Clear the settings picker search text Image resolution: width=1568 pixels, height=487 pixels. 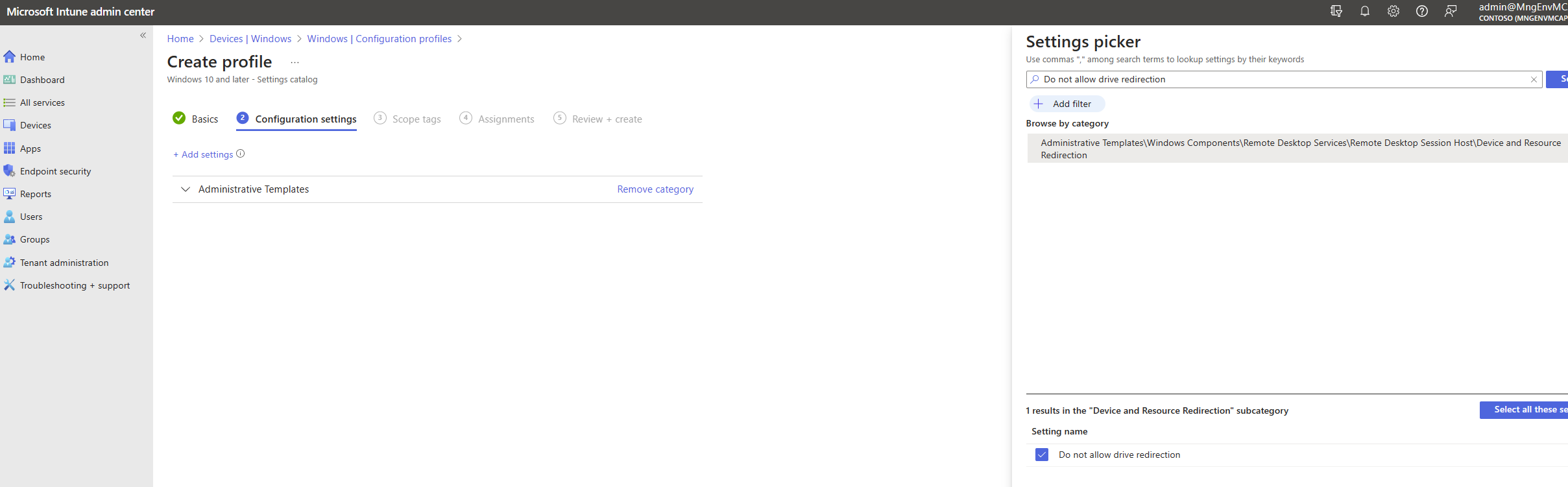1534,80
